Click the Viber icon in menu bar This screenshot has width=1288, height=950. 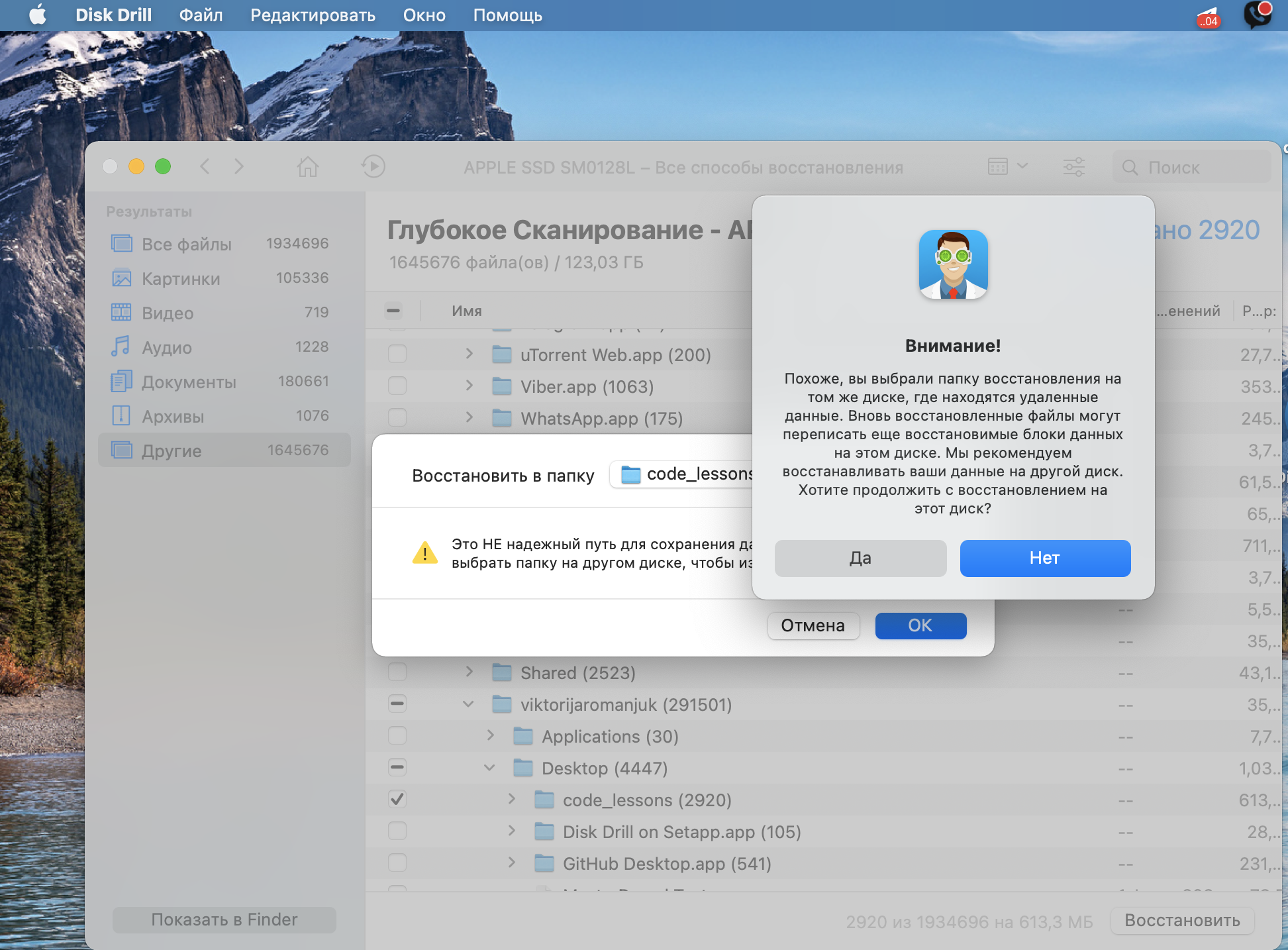pyautogui.click(x=1258, y=15)
